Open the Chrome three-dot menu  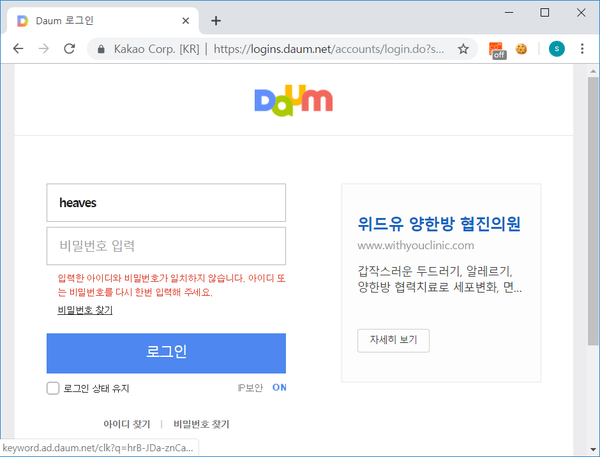(582, 49)
